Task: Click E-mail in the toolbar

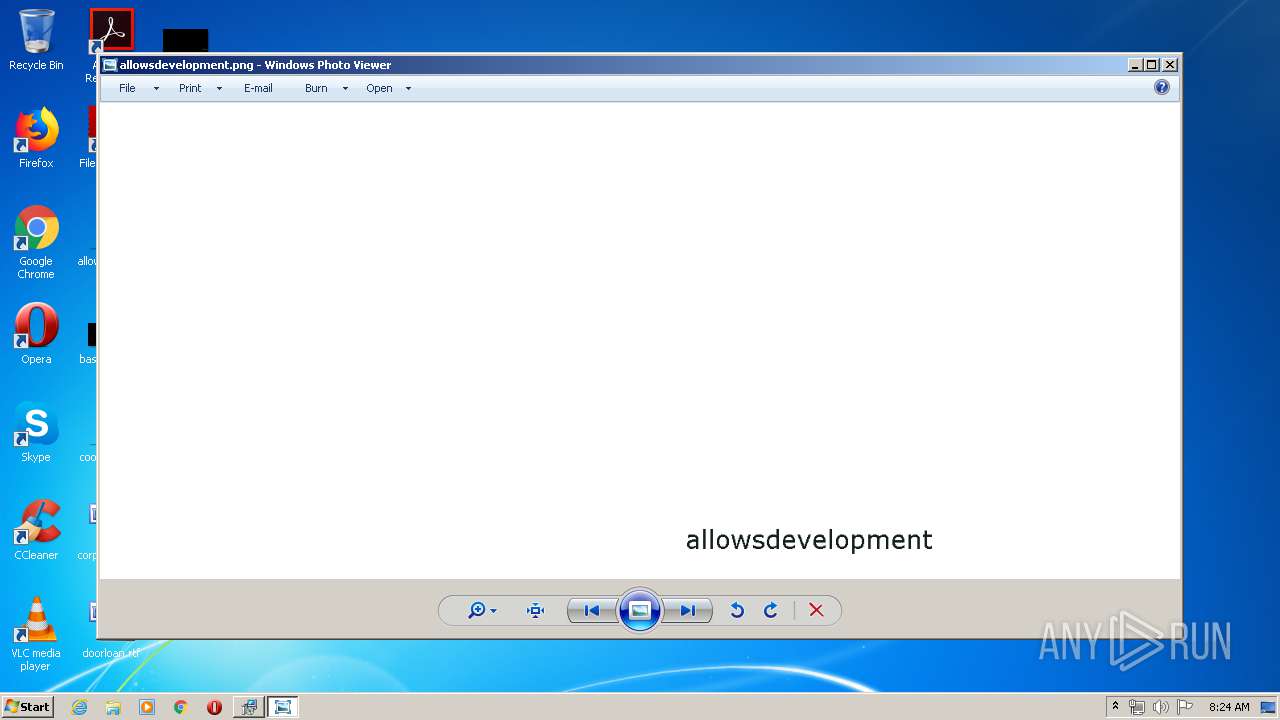Action: [258, 88]
